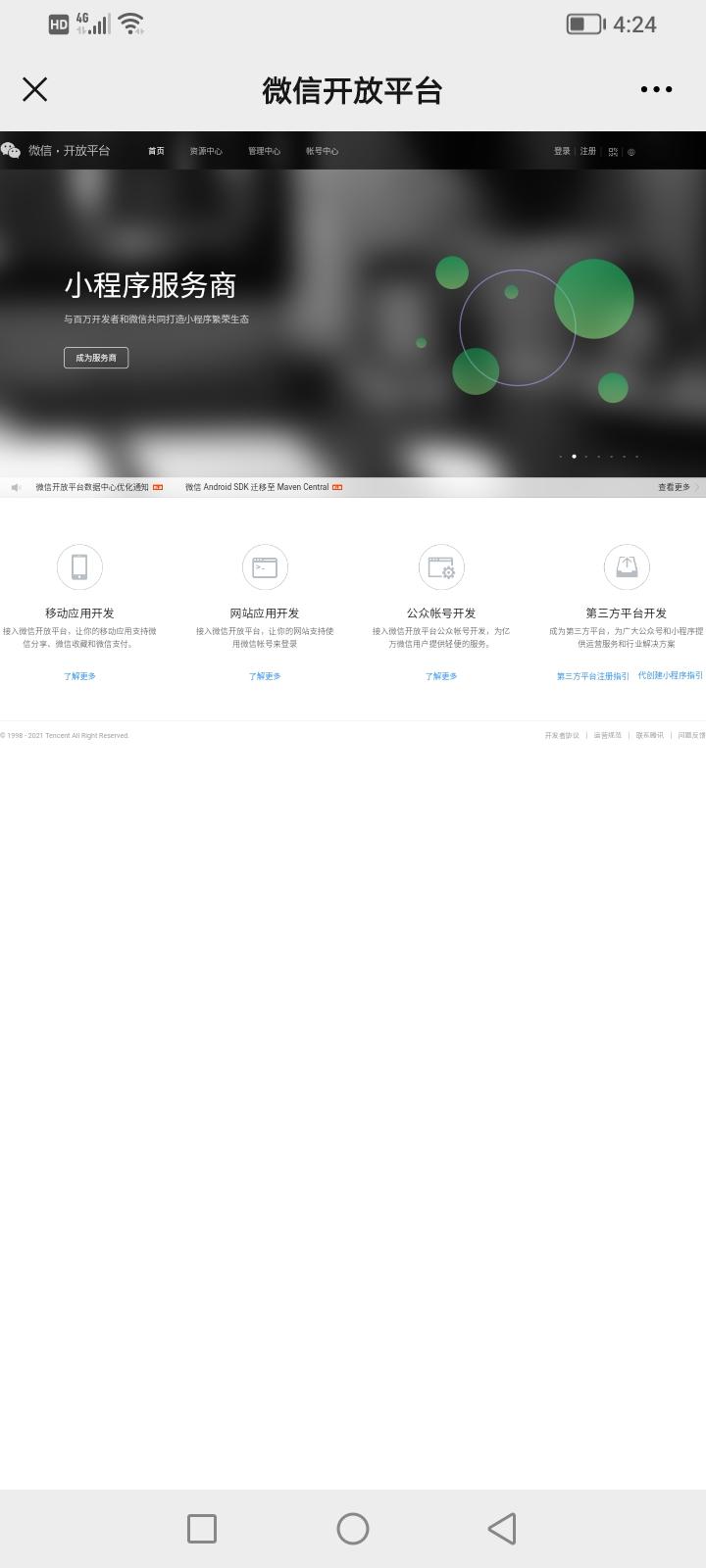Click 了解更多 under 网站应用开发
This screenshot has width=706, height=1568.
click(265, 676)
